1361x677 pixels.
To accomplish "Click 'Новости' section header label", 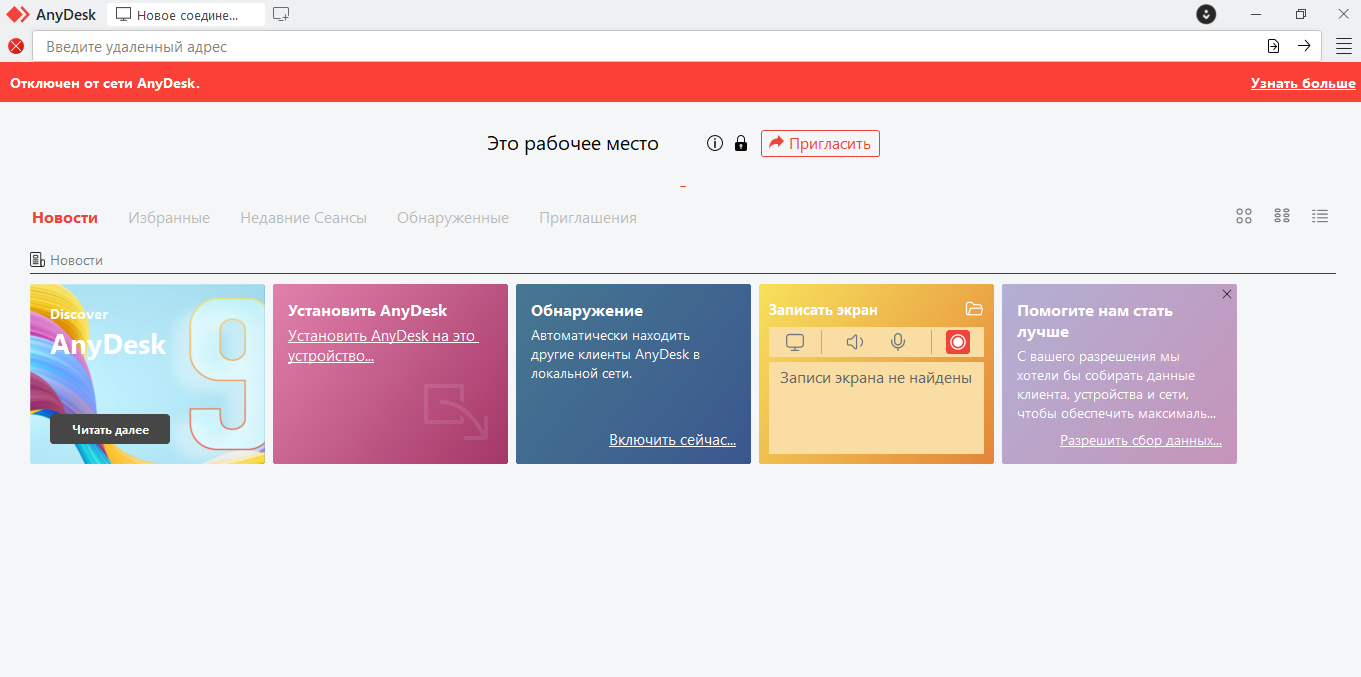I will pos(77,260).
